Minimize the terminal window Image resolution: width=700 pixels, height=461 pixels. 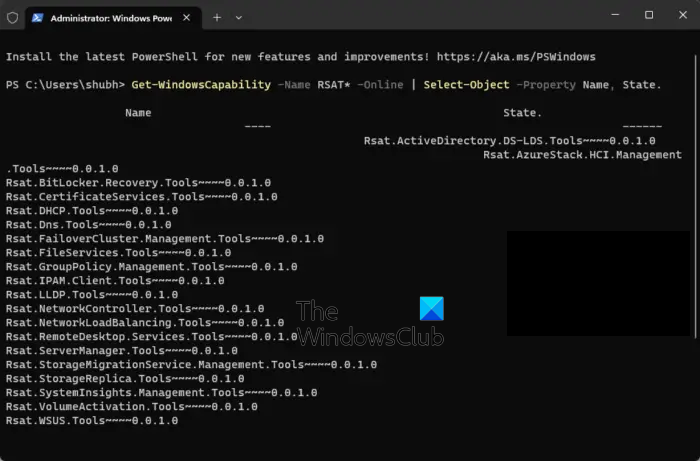[615, 15]
